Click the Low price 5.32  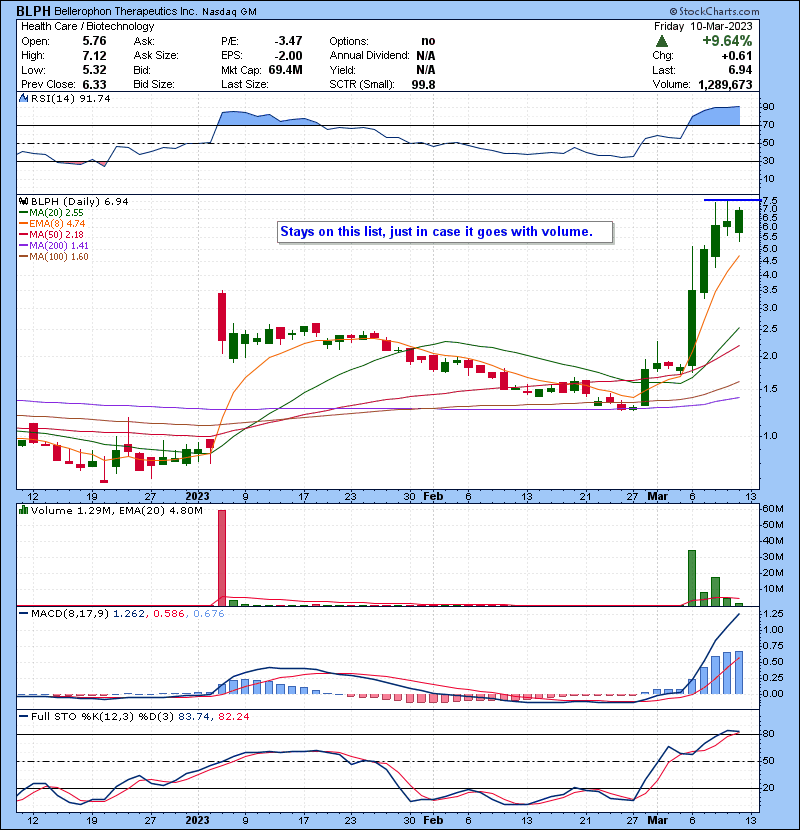tap(94, 70)
